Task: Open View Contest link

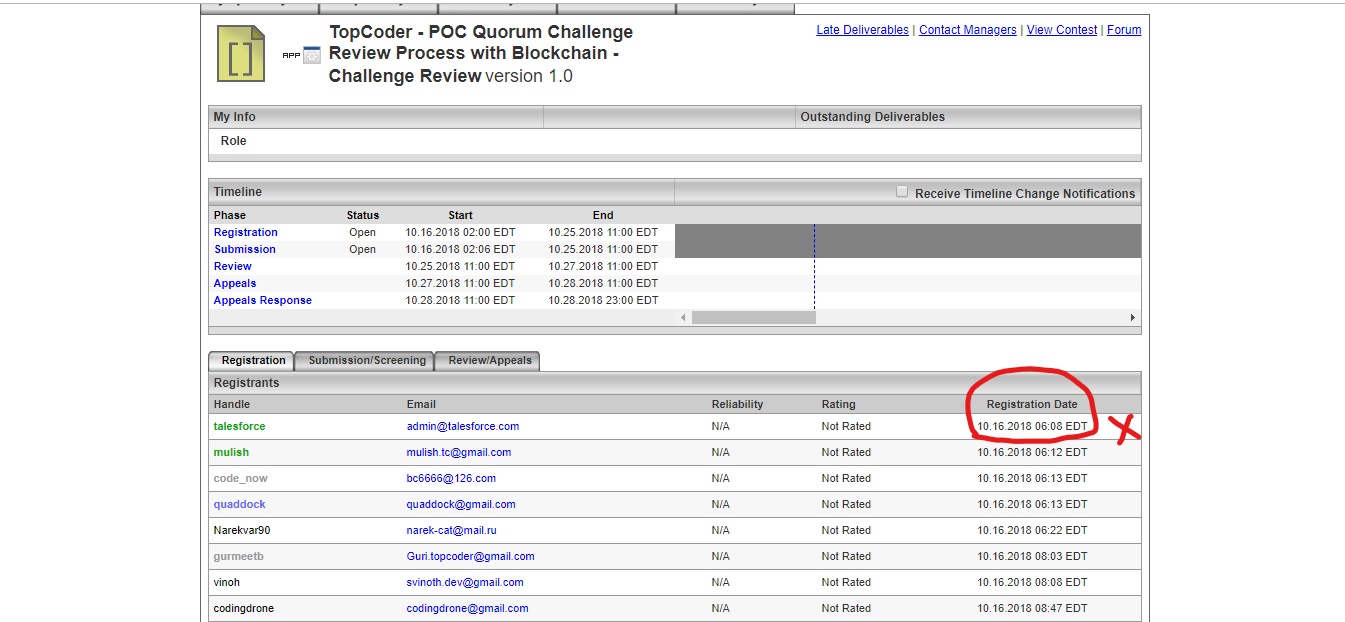Action: [1062, 30]
